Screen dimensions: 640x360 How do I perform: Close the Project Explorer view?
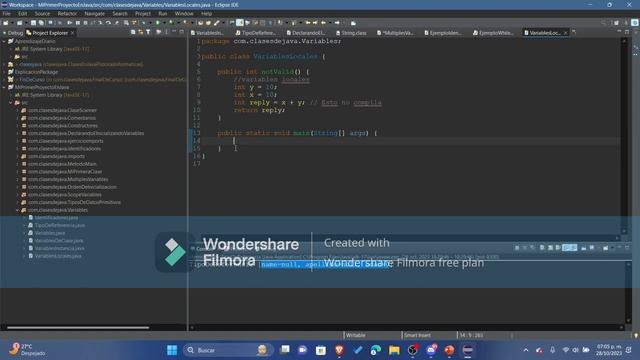pyautogui.click(x=73, y=33)
